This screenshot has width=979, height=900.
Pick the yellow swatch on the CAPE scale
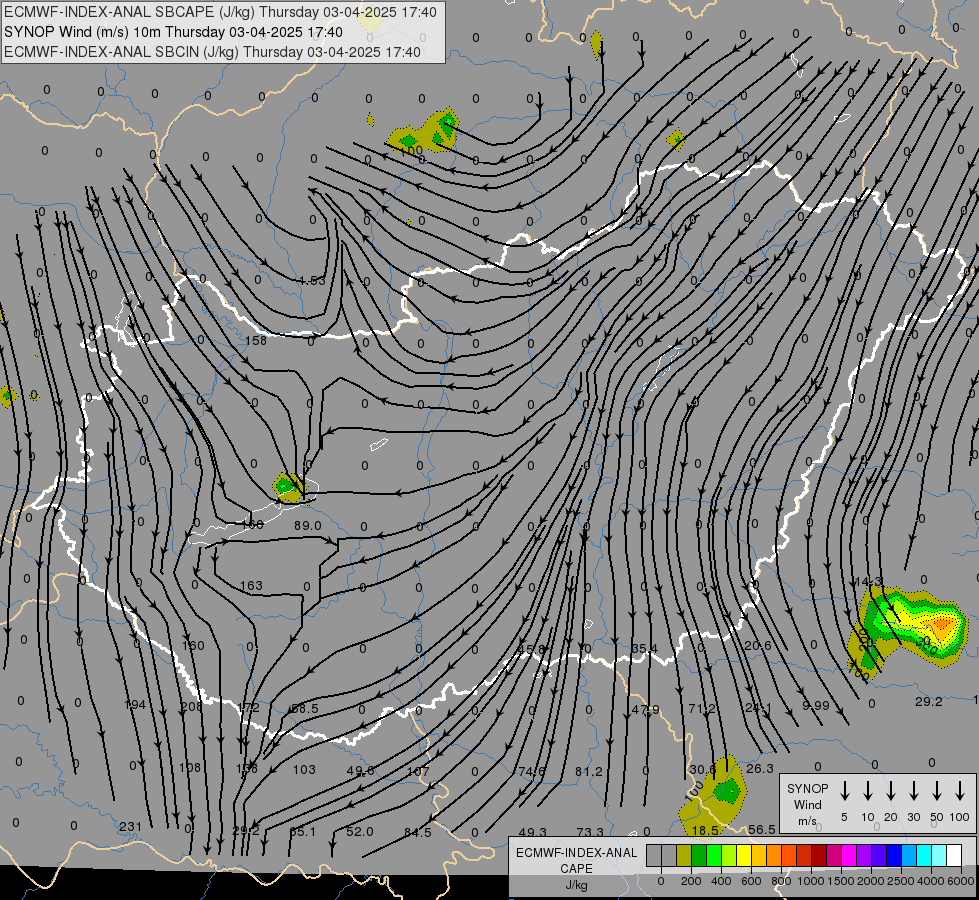[x=744, y=856]
